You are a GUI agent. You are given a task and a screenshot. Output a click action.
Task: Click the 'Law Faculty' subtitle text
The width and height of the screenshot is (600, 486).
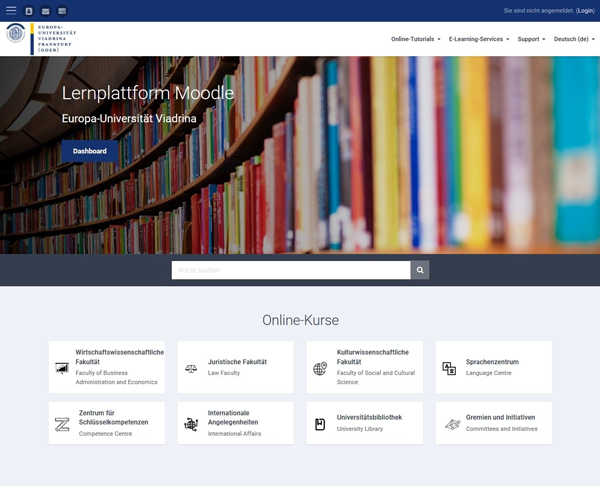click(x=224, y=373)
